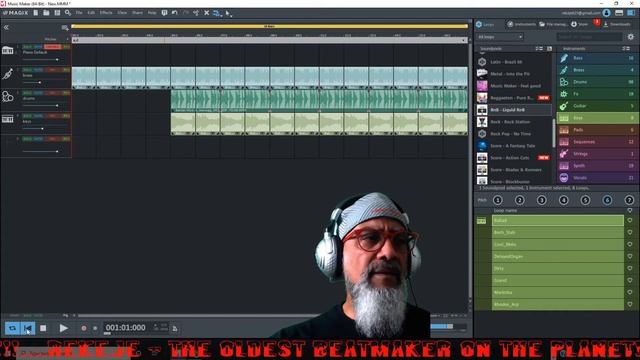Open loop browser settings gear
Viewport: 640px width, 360px height.
[x=631, y=37]
